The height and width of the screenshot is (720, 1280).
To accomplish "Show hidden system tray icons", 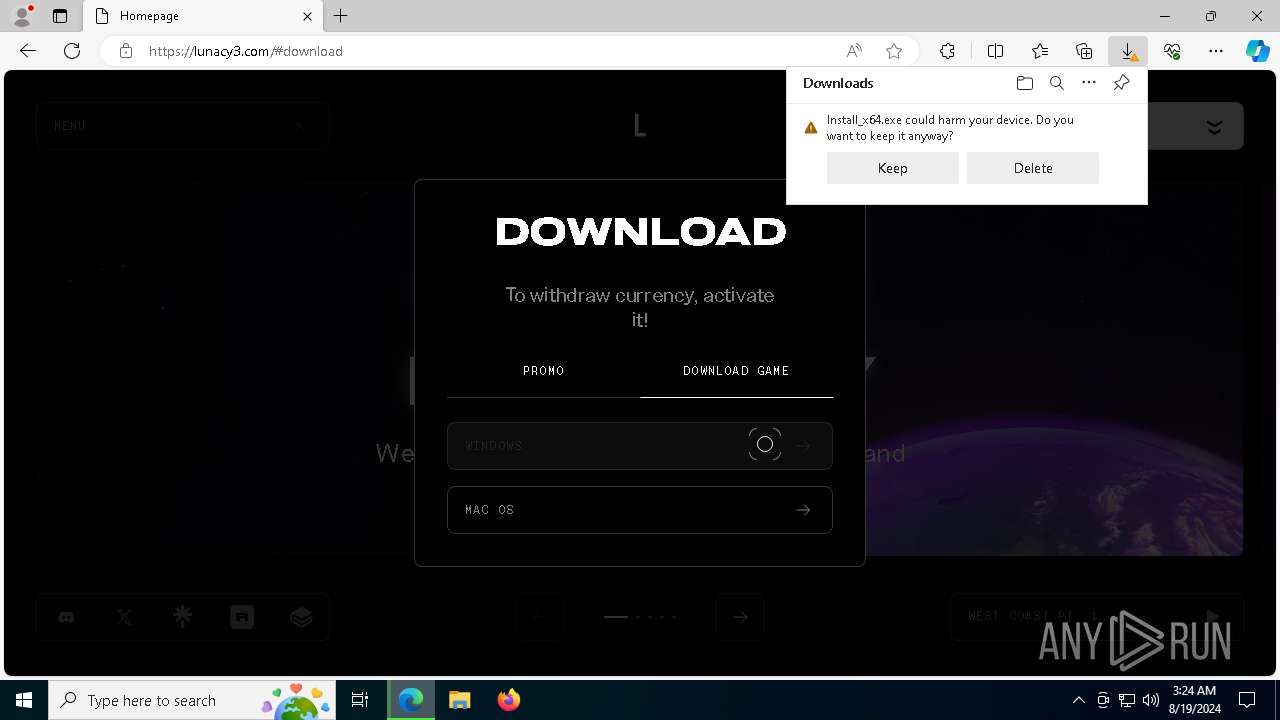I will tap(1078, 700).
